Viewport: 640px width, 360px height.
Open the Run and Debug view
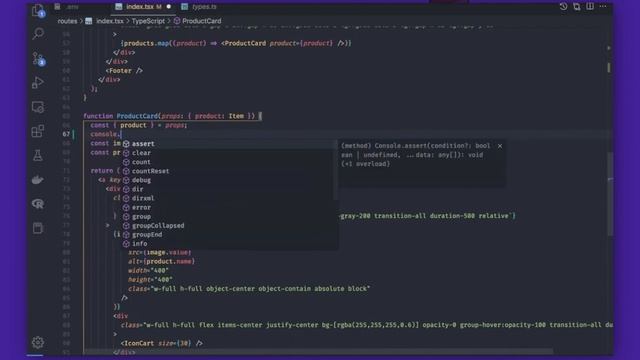click(x=38, y=83)
